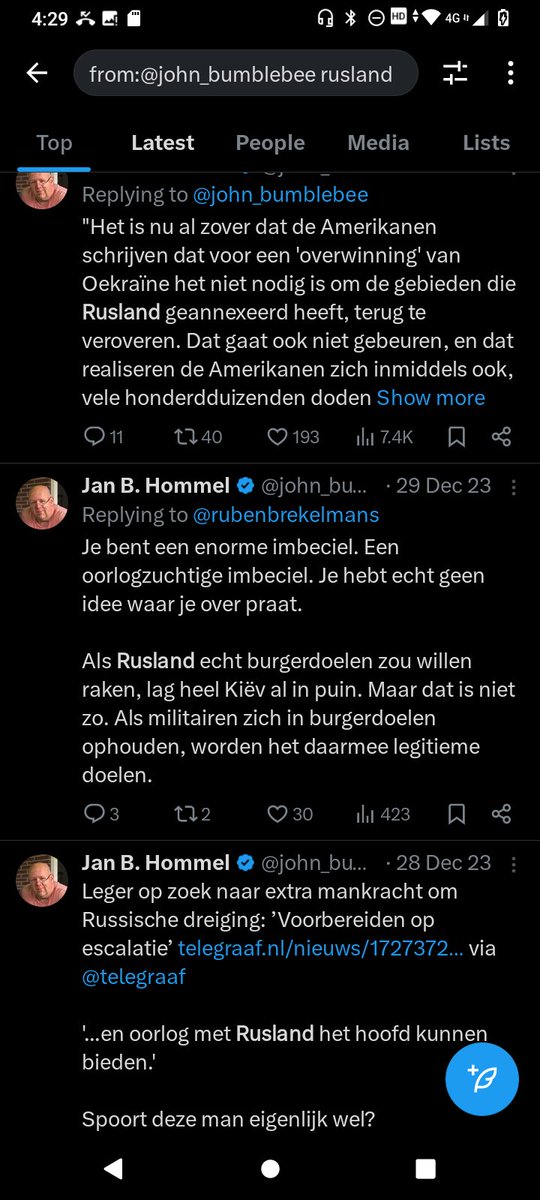The image size is (540, 1200).
Task: Open more options on 28 Dec 23 tweet
Action: pos(514,864)
